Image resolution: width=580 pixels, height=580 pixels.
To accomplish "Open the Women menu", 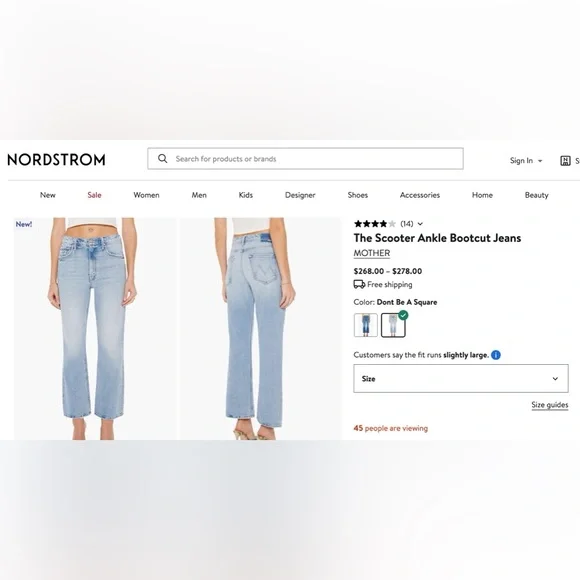I will [x=146, y=195].
